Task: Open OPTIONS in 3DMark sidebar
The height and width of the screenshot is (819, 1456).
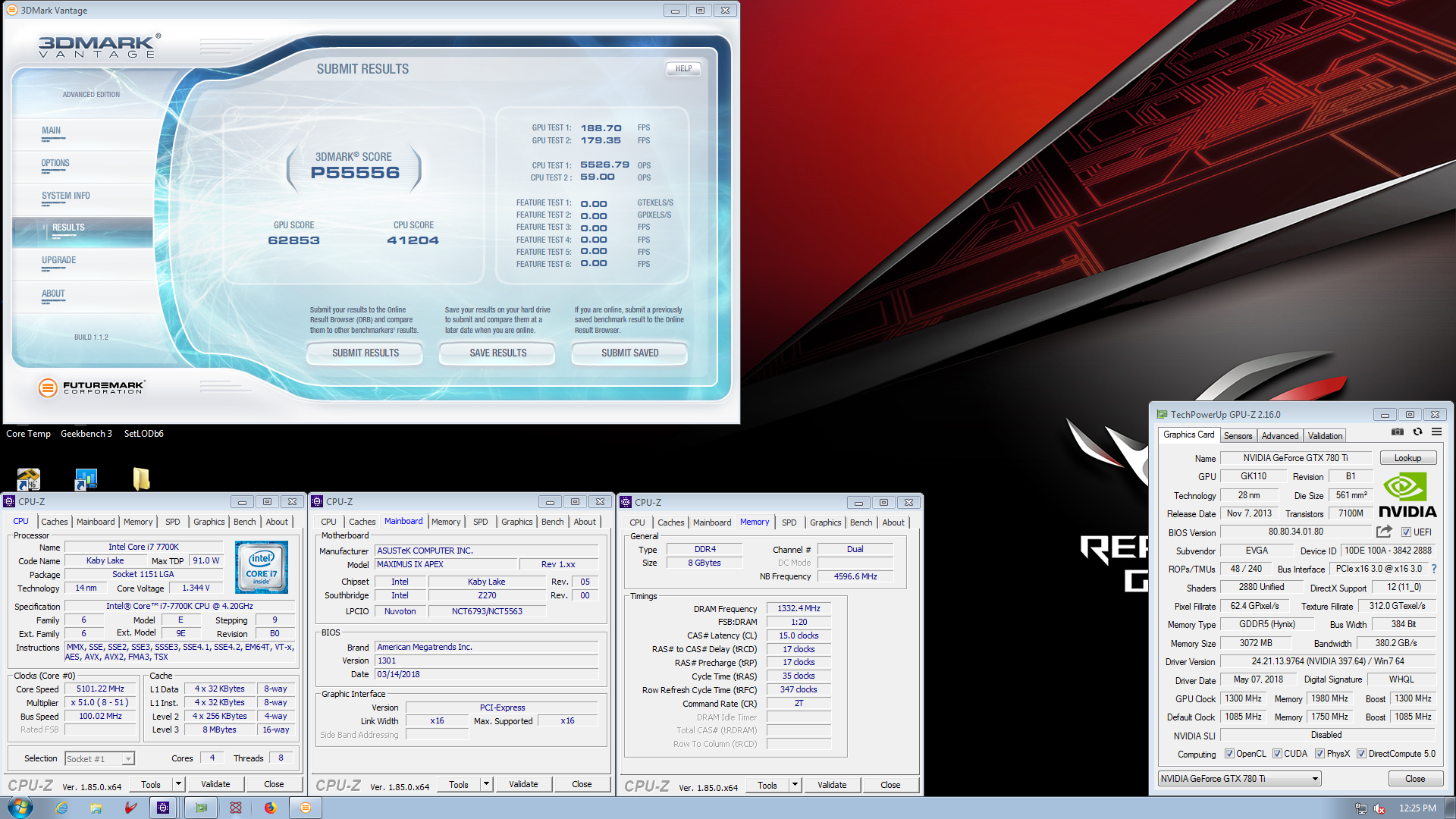Action: [x=55, y=163]
